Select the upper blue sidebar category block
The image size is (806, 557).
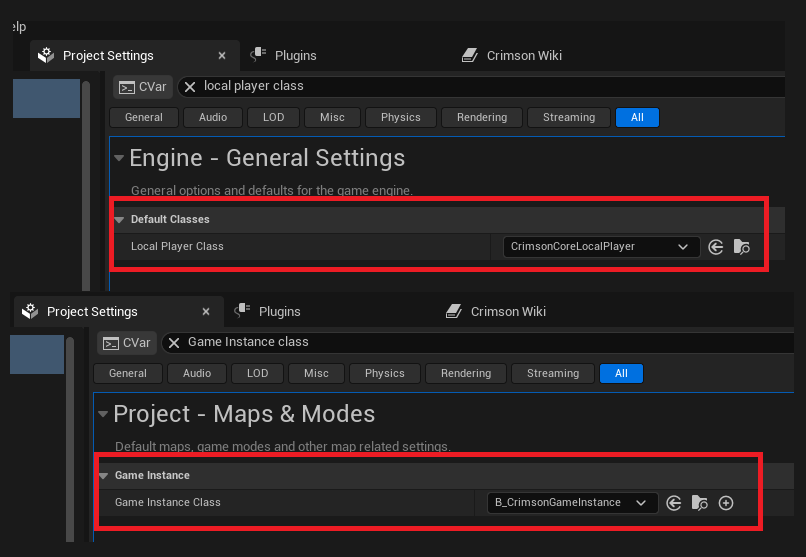(46, 98)
